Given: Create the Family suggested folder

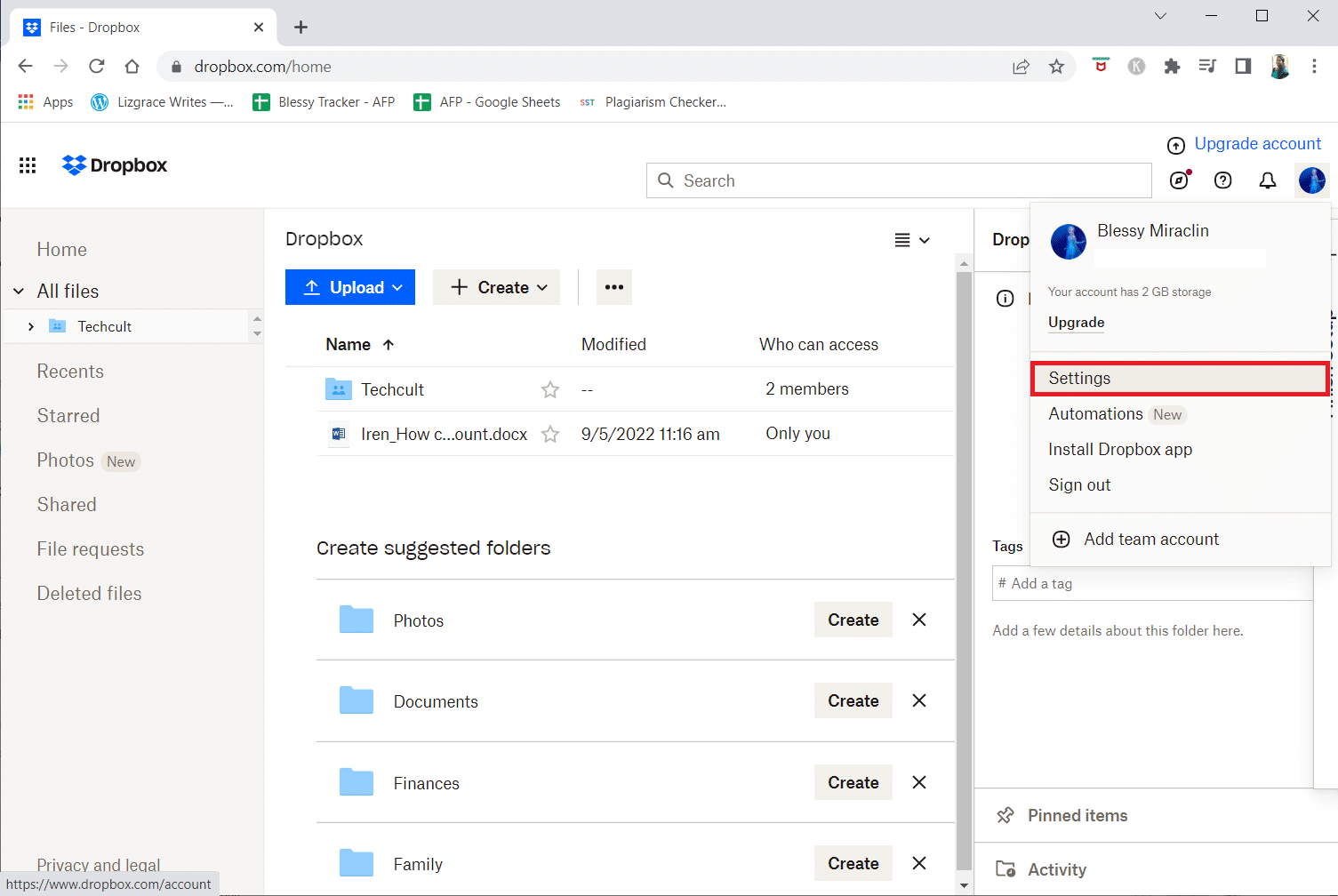Looking at the screenshot, I should point(853,863).
